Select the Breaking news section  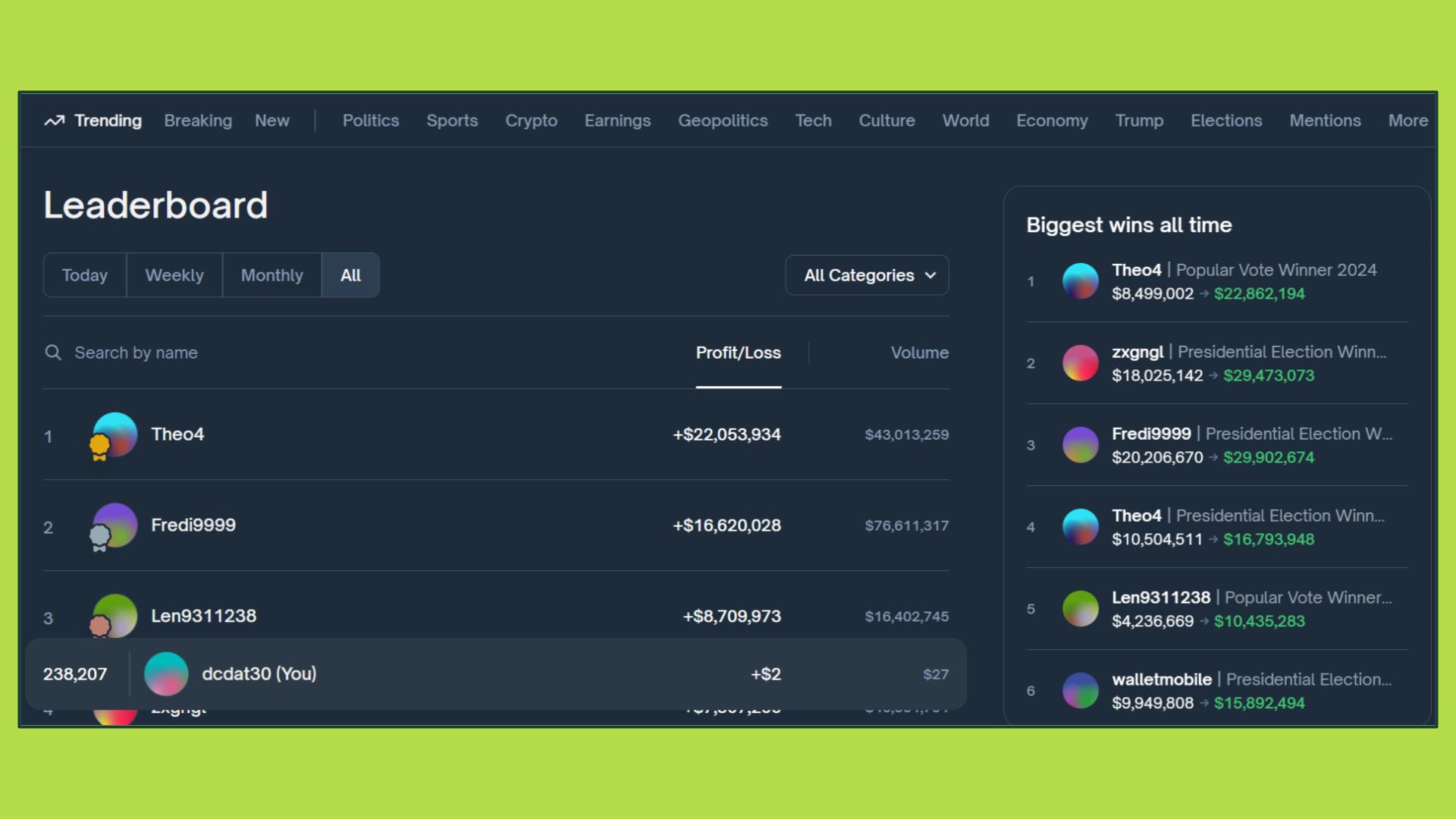pyautogui.click(x=197, y=121)
